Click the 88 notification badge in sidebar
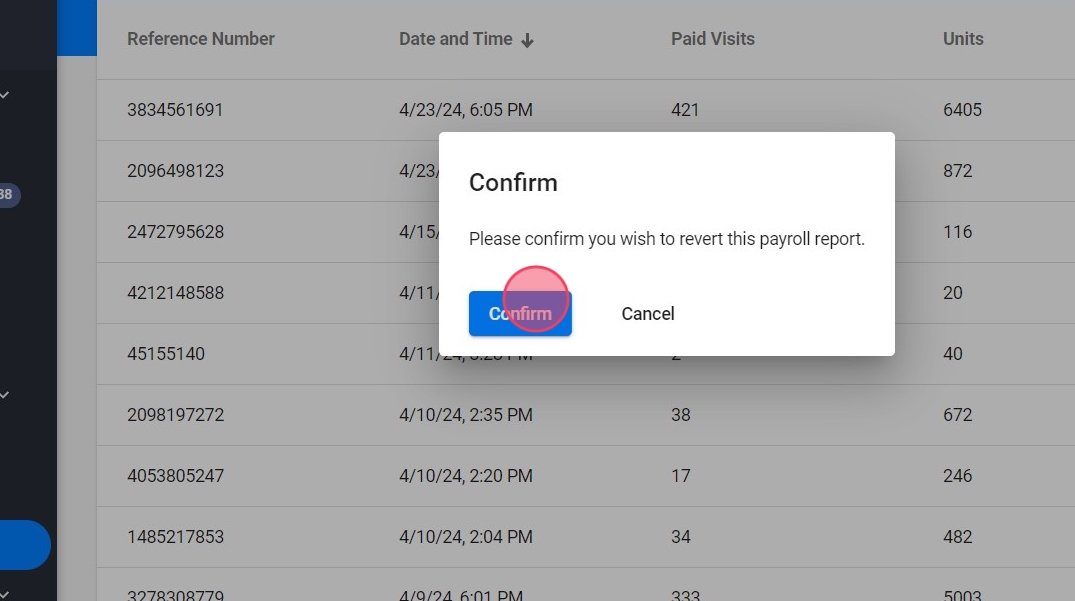 [x=7, y=195]
